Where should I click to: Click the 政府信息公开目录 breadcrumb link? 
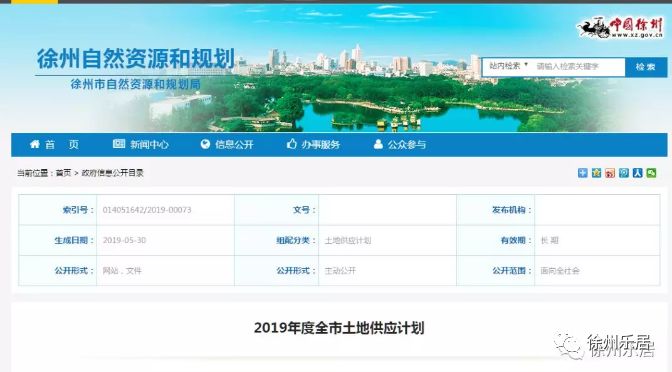(x=112, y=173)
